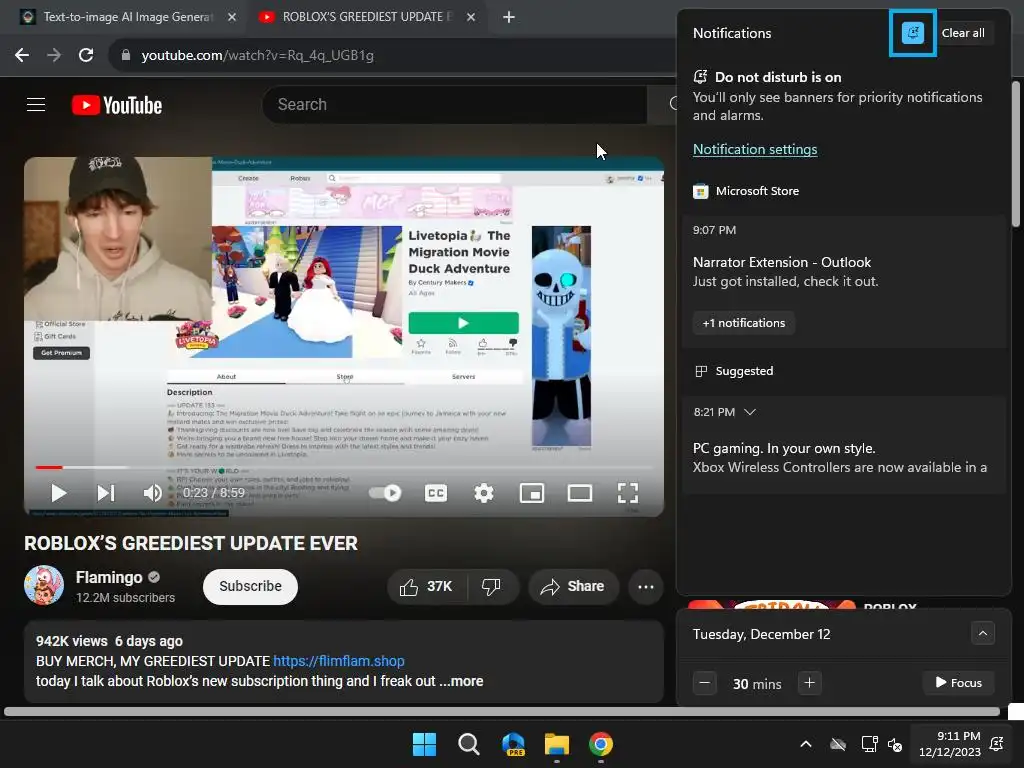Enter fullscreen mode
1024x768 pixels.
(628, 493)
